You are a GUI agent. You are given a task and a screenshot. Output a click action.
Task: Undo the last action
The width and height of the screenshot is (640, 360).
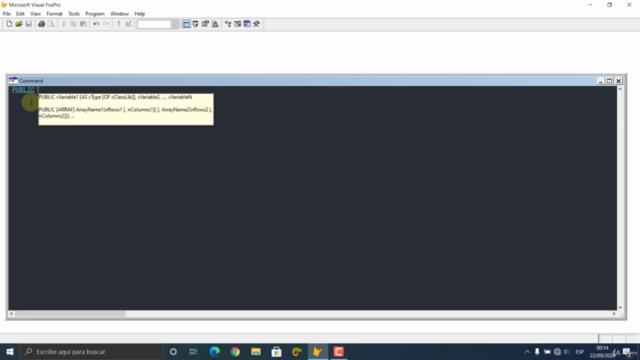[x=96, y=24]
